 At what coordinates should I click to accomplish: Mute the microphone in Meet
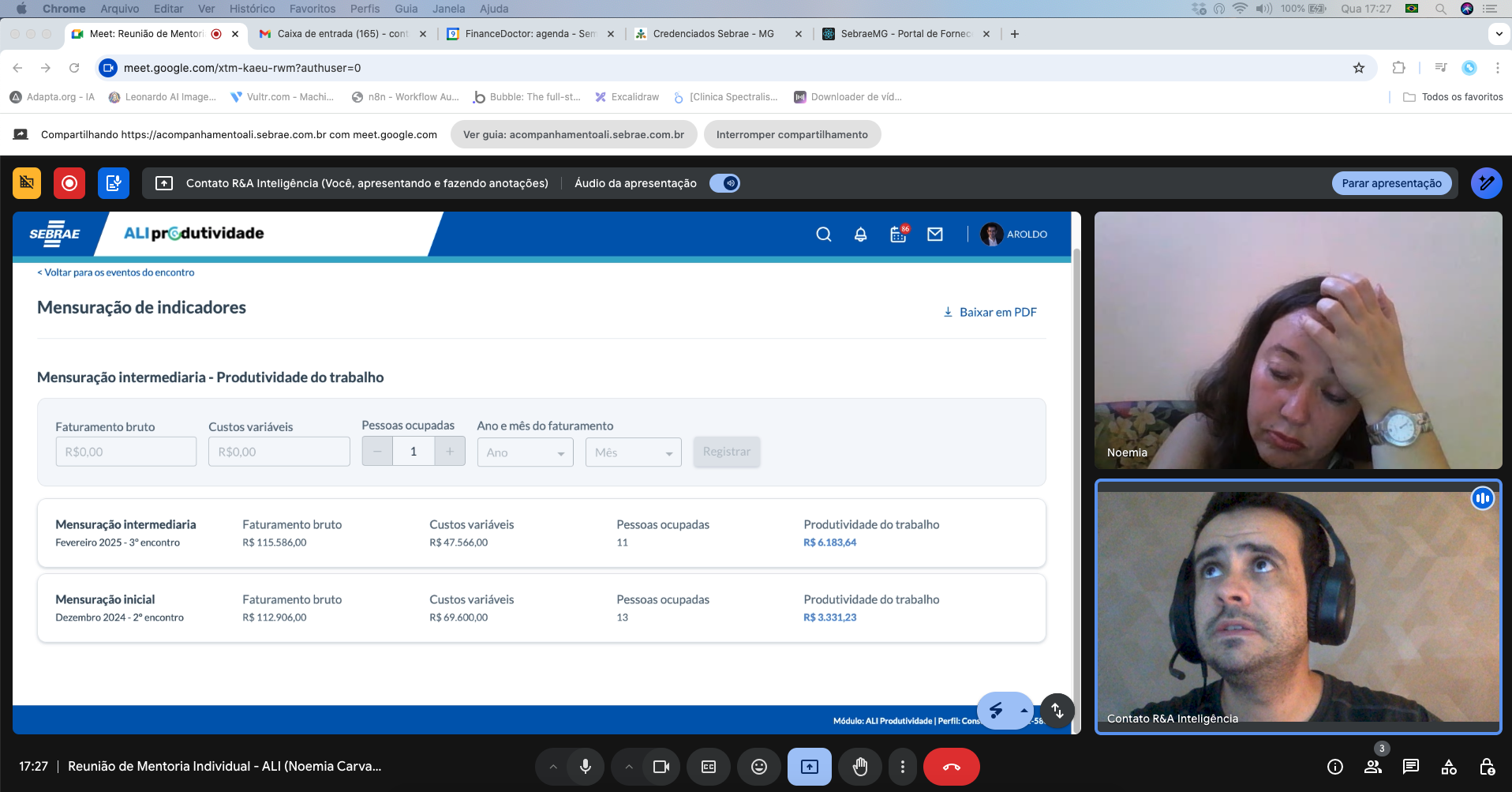(586, 767)
